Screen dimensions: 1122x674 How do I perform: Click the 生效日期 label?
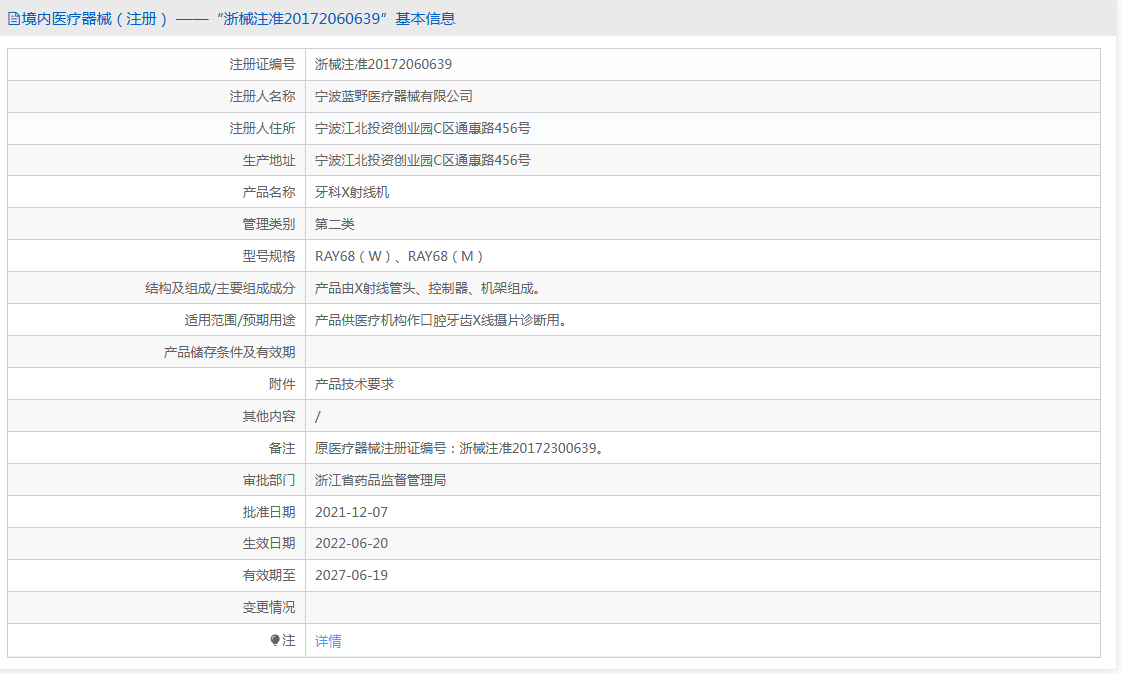[x=269, y=544]
